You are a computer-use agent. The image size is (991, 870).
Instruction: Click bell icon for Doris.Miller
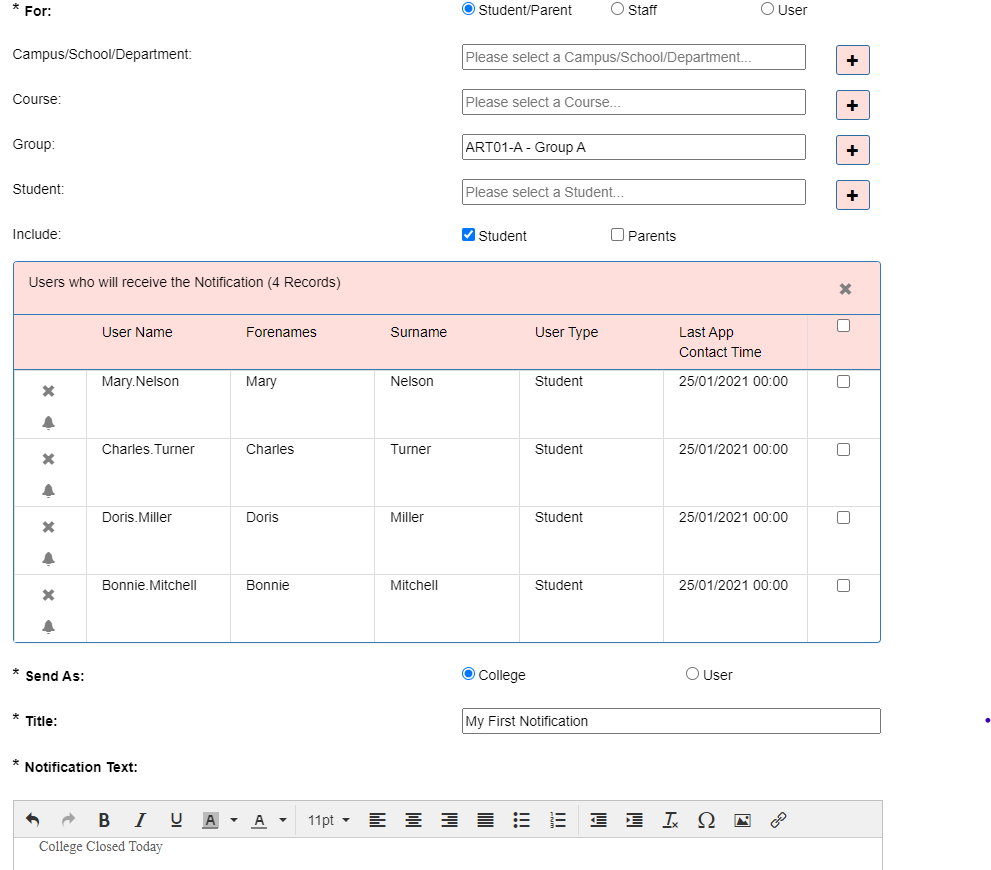pos(48,559)
